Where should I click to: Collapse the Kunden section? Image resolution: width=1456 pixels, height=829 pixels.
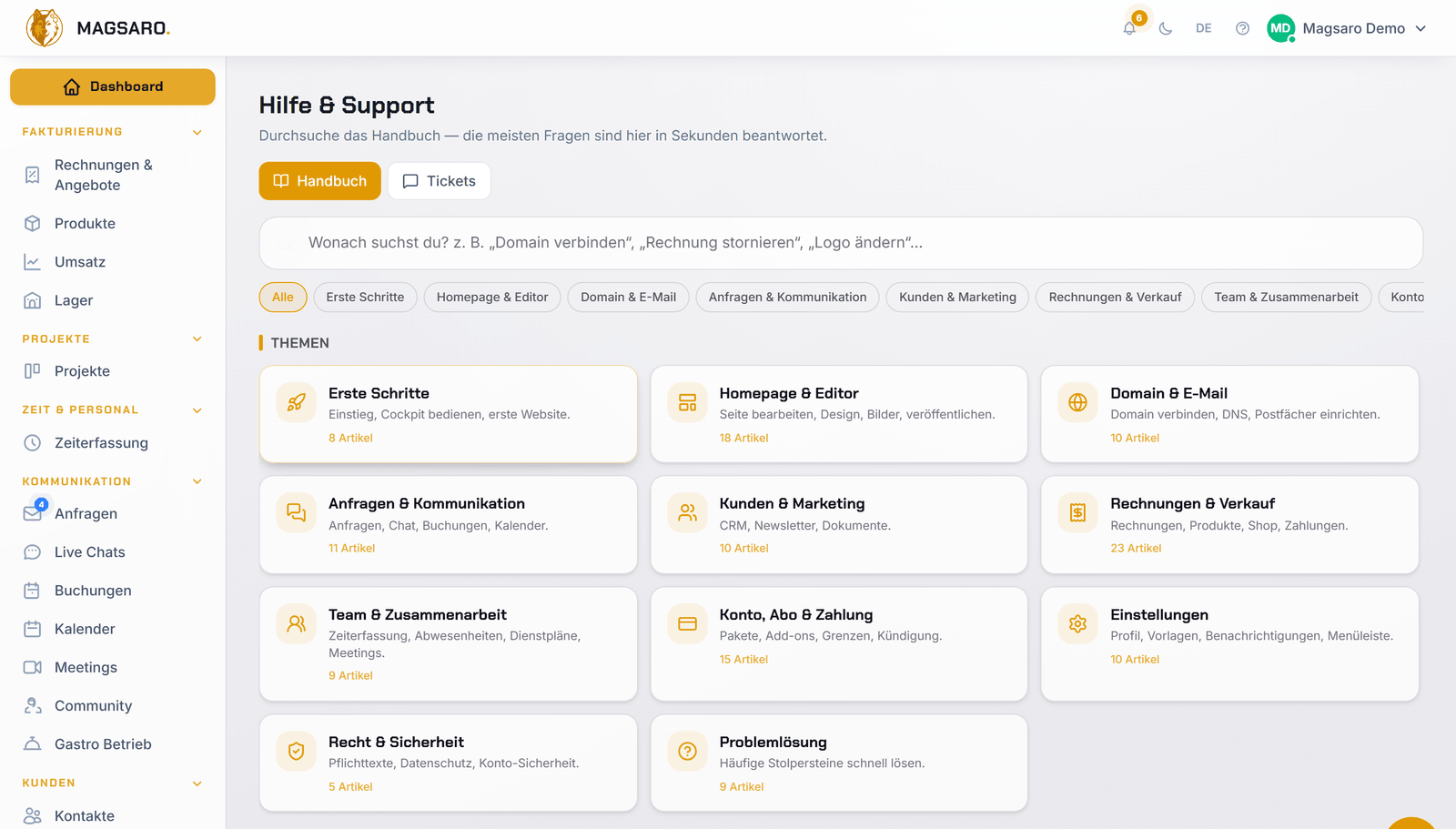(197, 783)
